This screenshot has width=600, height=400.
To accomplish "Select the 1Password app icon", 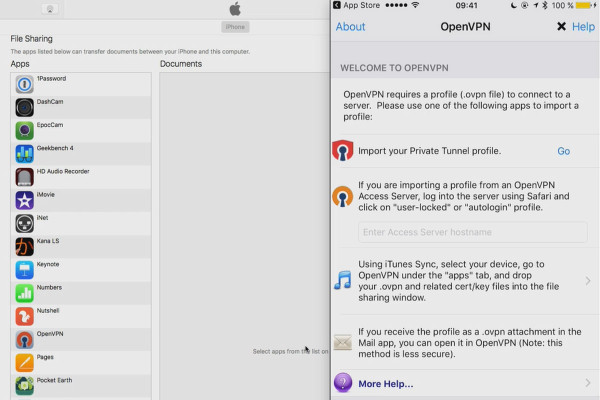I will (24, 84).
